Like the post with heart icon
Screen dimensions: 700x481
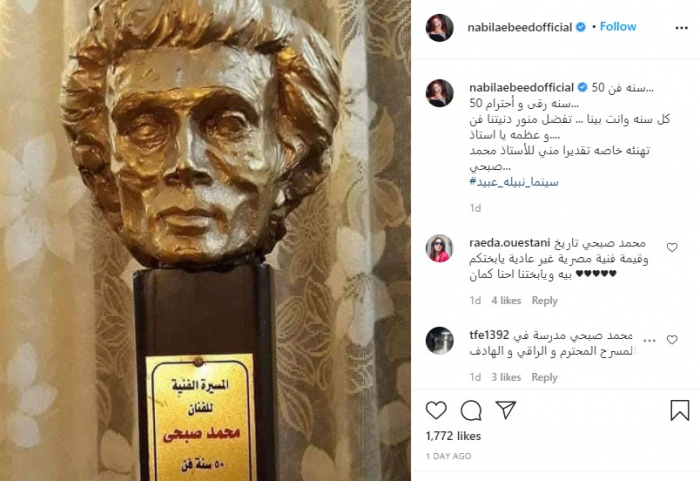pos(436,410)
